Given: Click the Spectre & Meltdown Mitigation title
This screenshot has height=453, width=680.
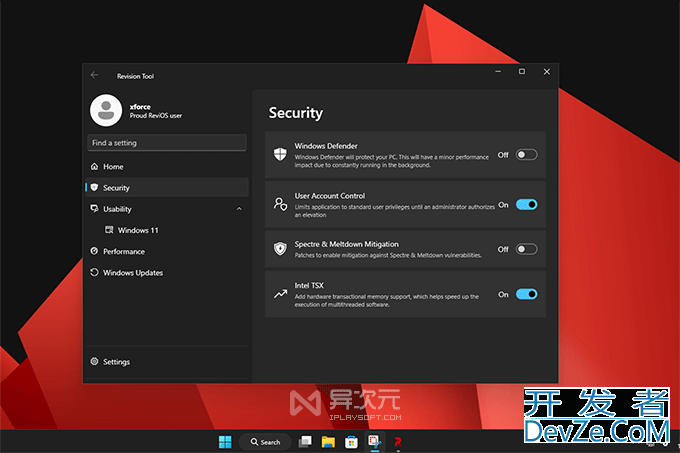Looking at the screenshot, I should click(347, 244).
